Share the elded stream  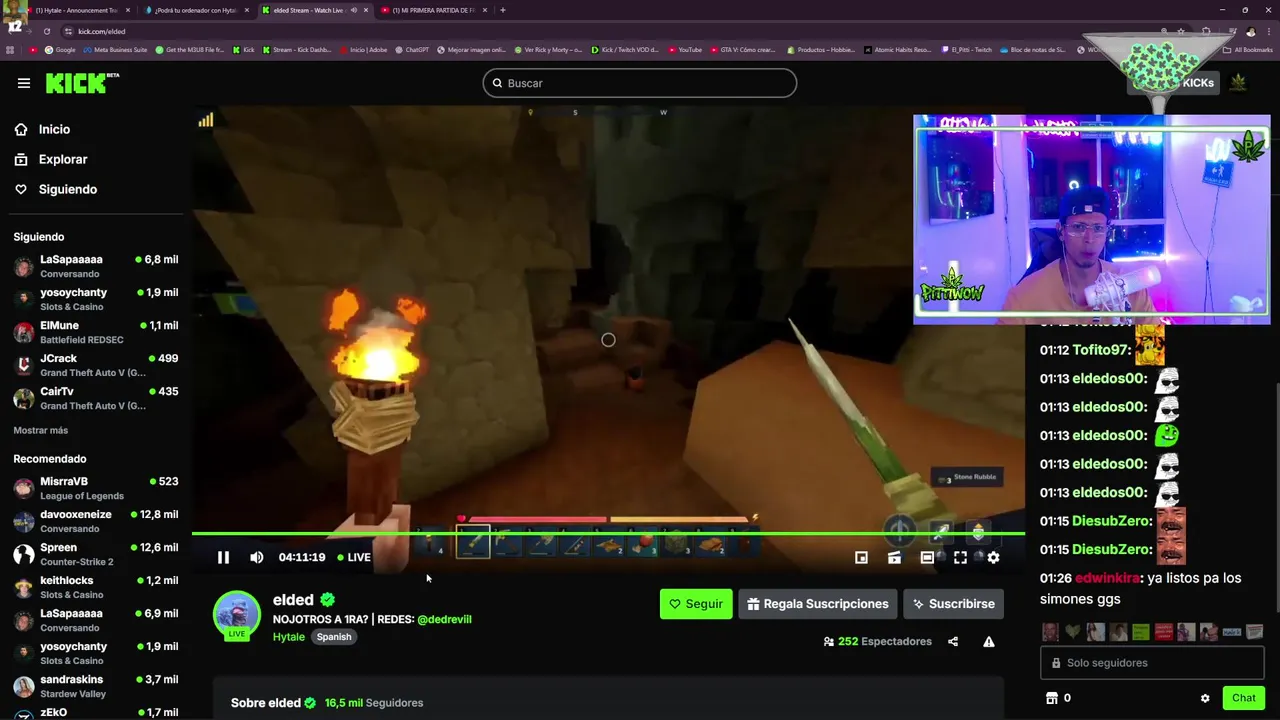click(x=953, y=641)
